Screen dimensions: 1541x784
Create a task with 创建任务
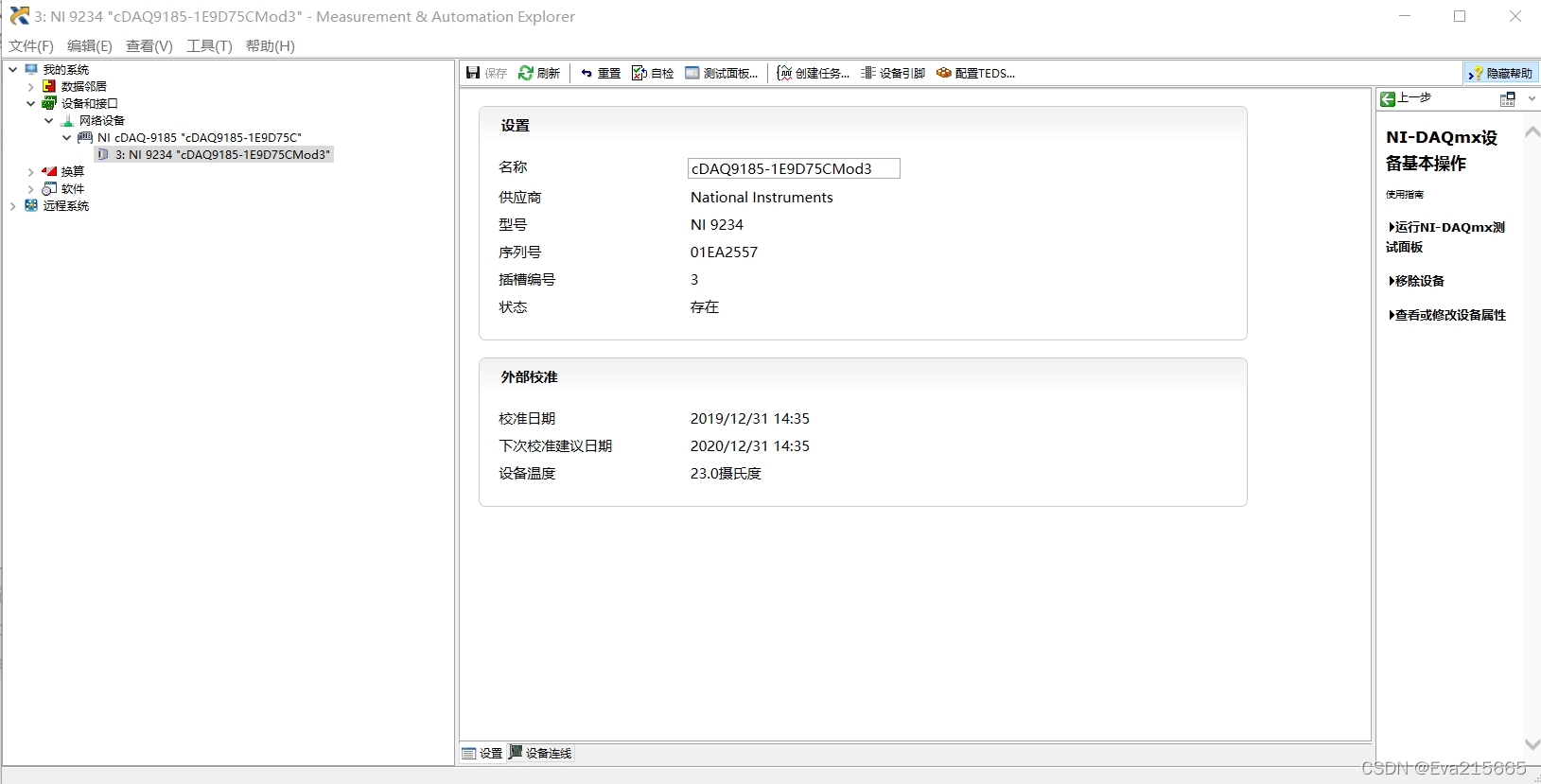point(813,73)
